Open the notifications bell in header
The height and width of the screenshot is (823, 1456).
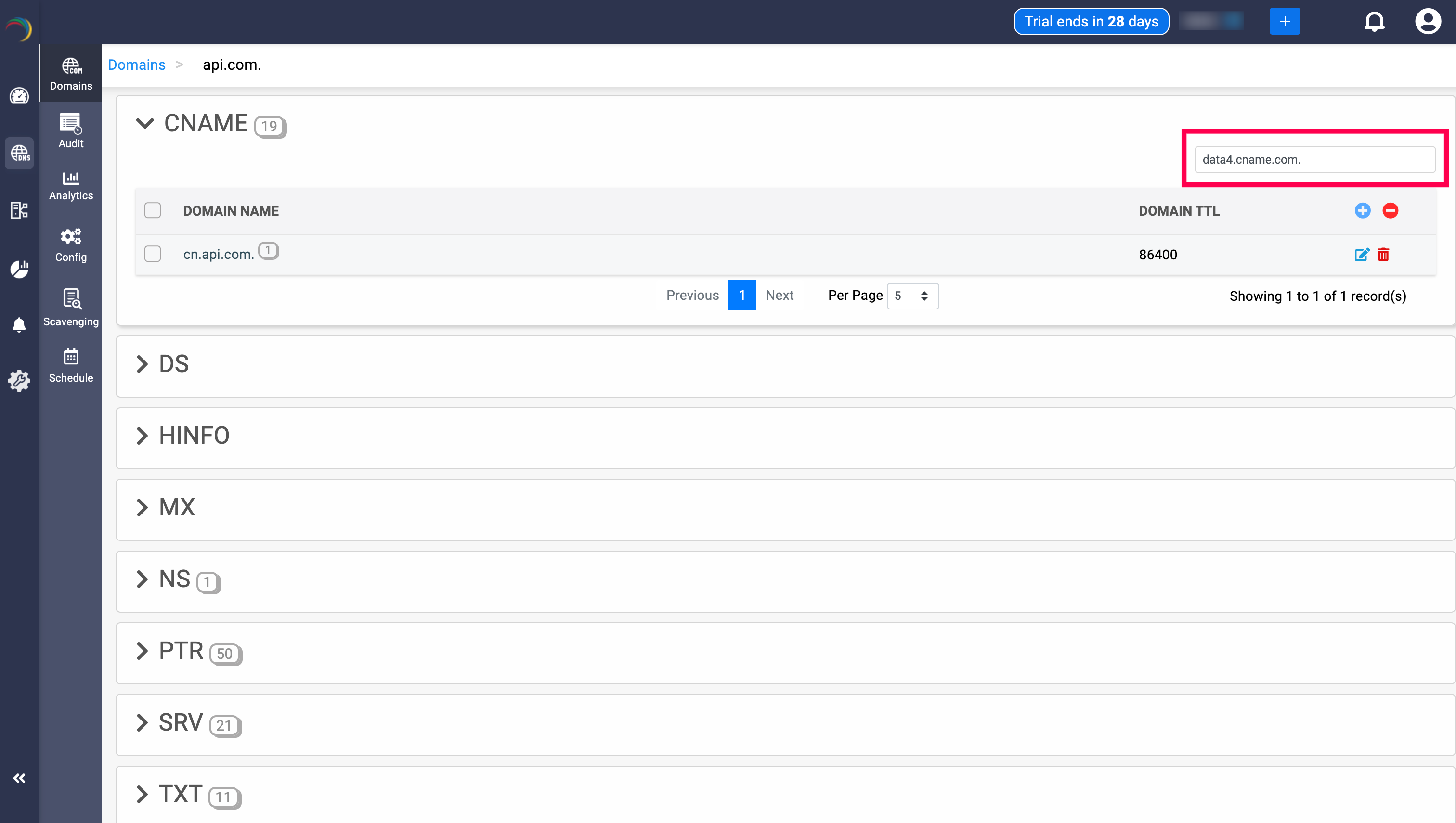(1374, 22)
